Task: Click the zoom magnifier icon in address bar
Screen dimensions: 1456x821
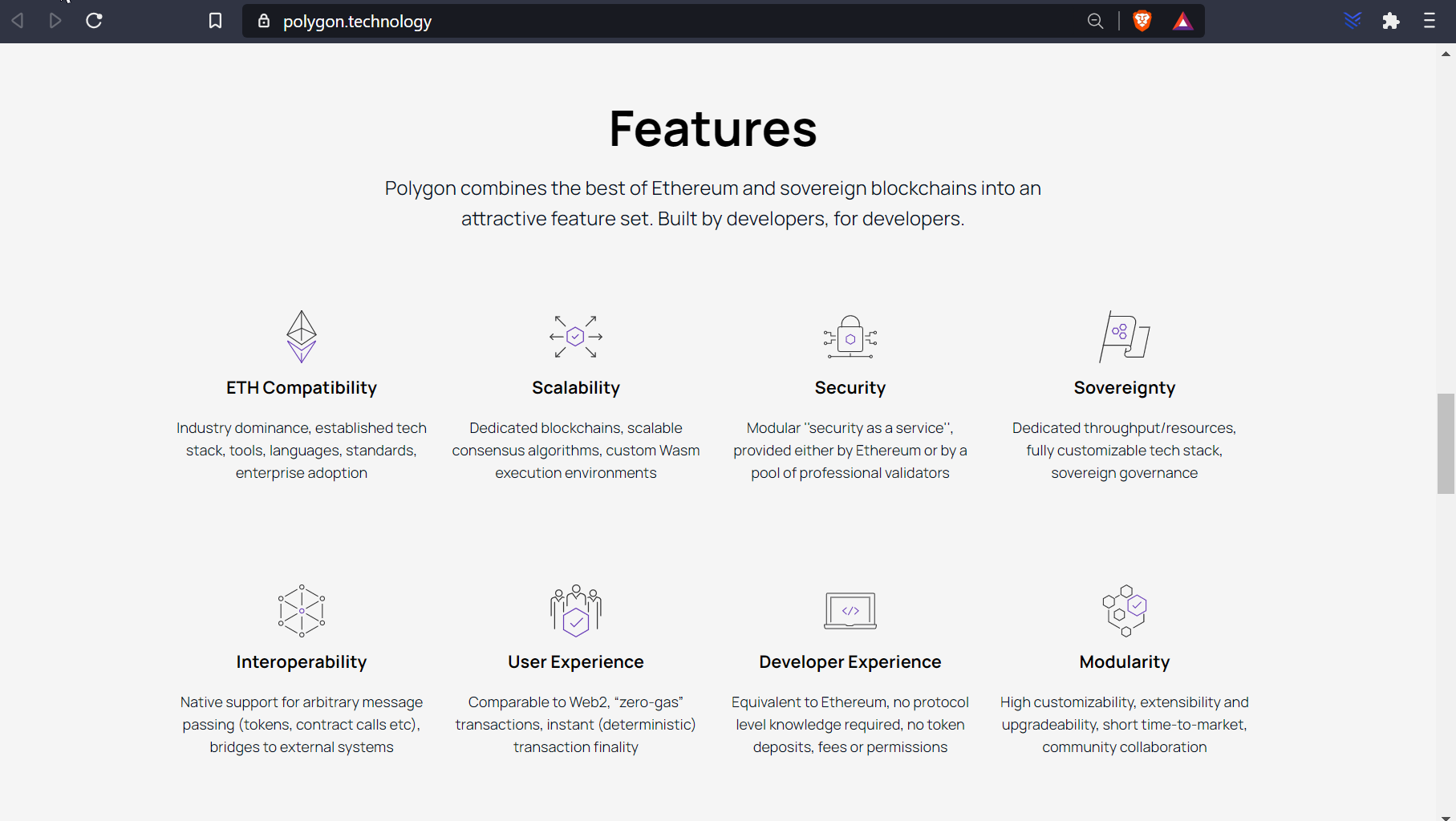Action: coord(1095,22)
